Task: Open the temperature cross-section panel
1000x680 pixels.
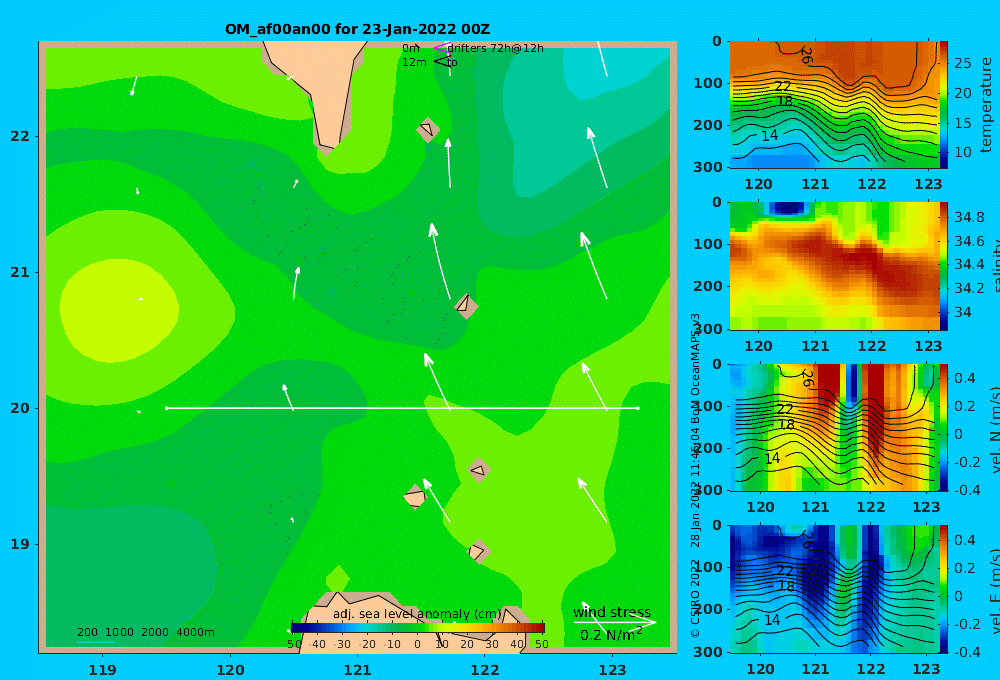Action: pos(834,105)
